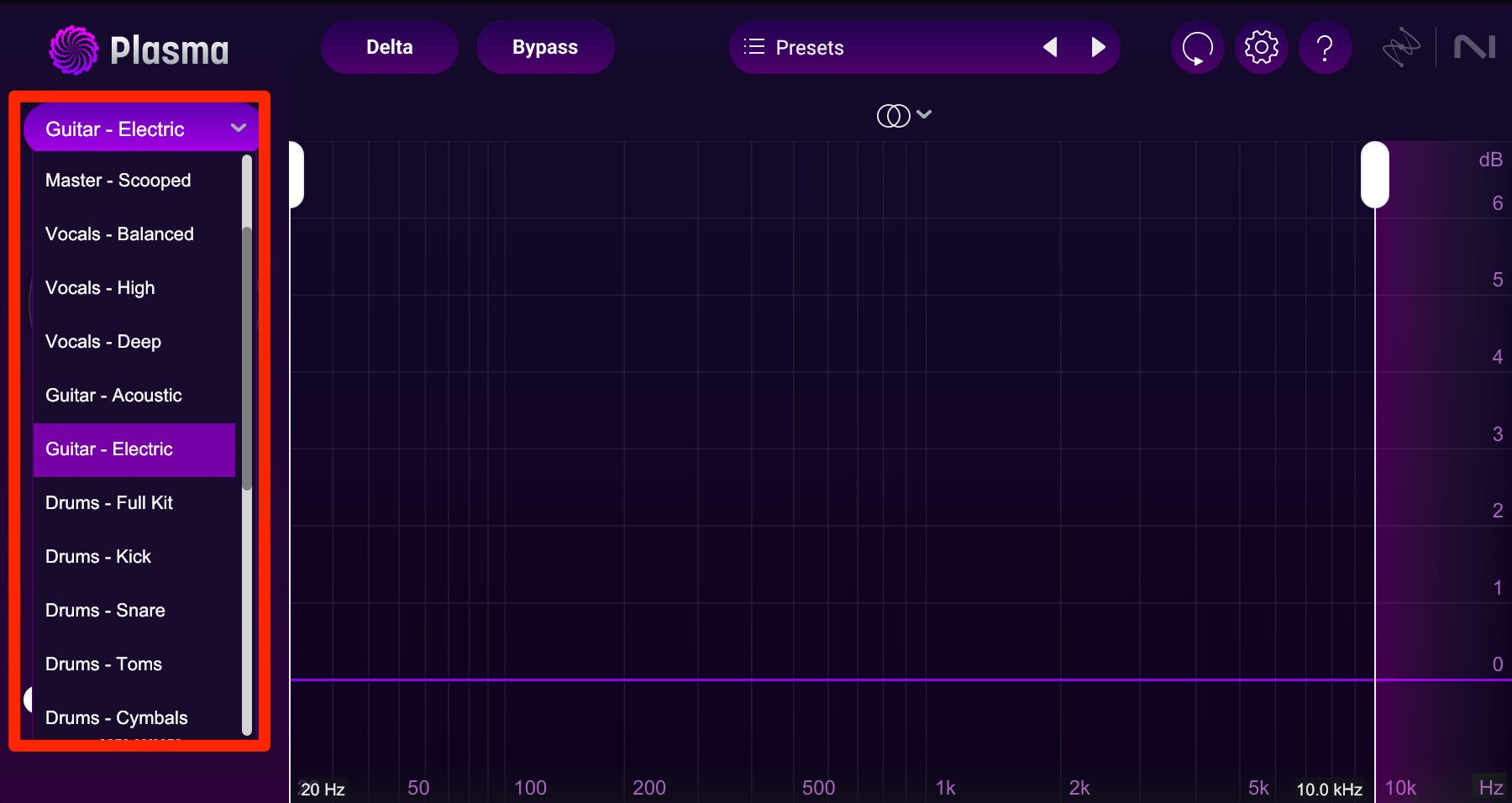The width and height of the screenshot is (1512, 803).
Task: Collapse the Guitar - Electric profile dropdown
Action: tap(142, 129)
